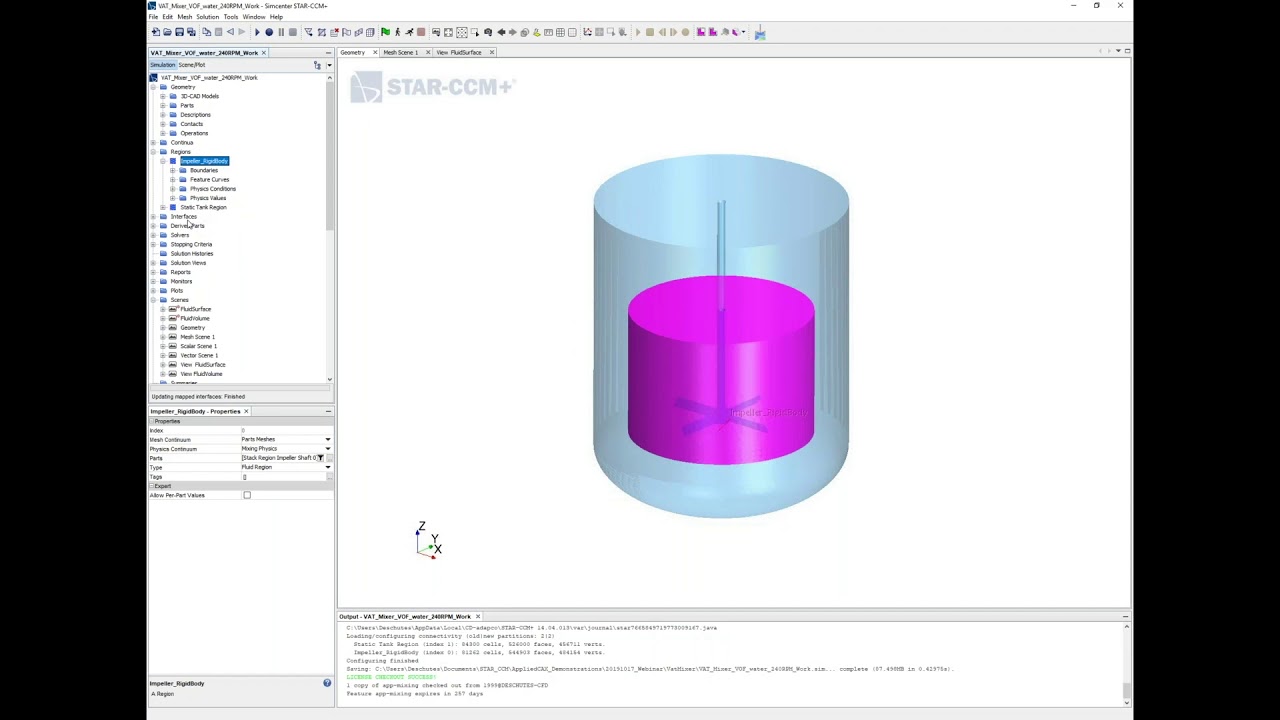This screenshot has height=720, width=1280.
Task: Click the green flag Initialize Solution icon
Action: point(385,32)
